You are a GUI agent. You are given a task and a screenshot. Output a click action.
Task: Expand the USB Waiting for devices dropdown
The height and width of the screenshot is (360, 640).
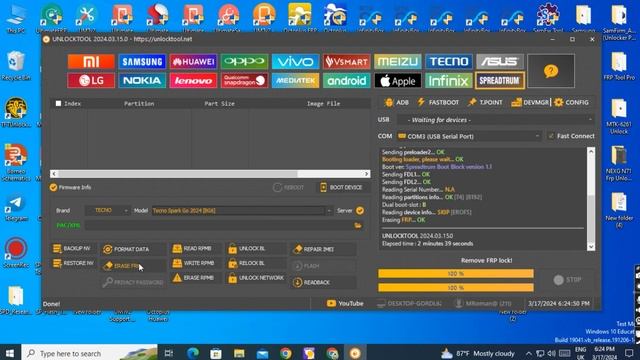click(495, 120)
